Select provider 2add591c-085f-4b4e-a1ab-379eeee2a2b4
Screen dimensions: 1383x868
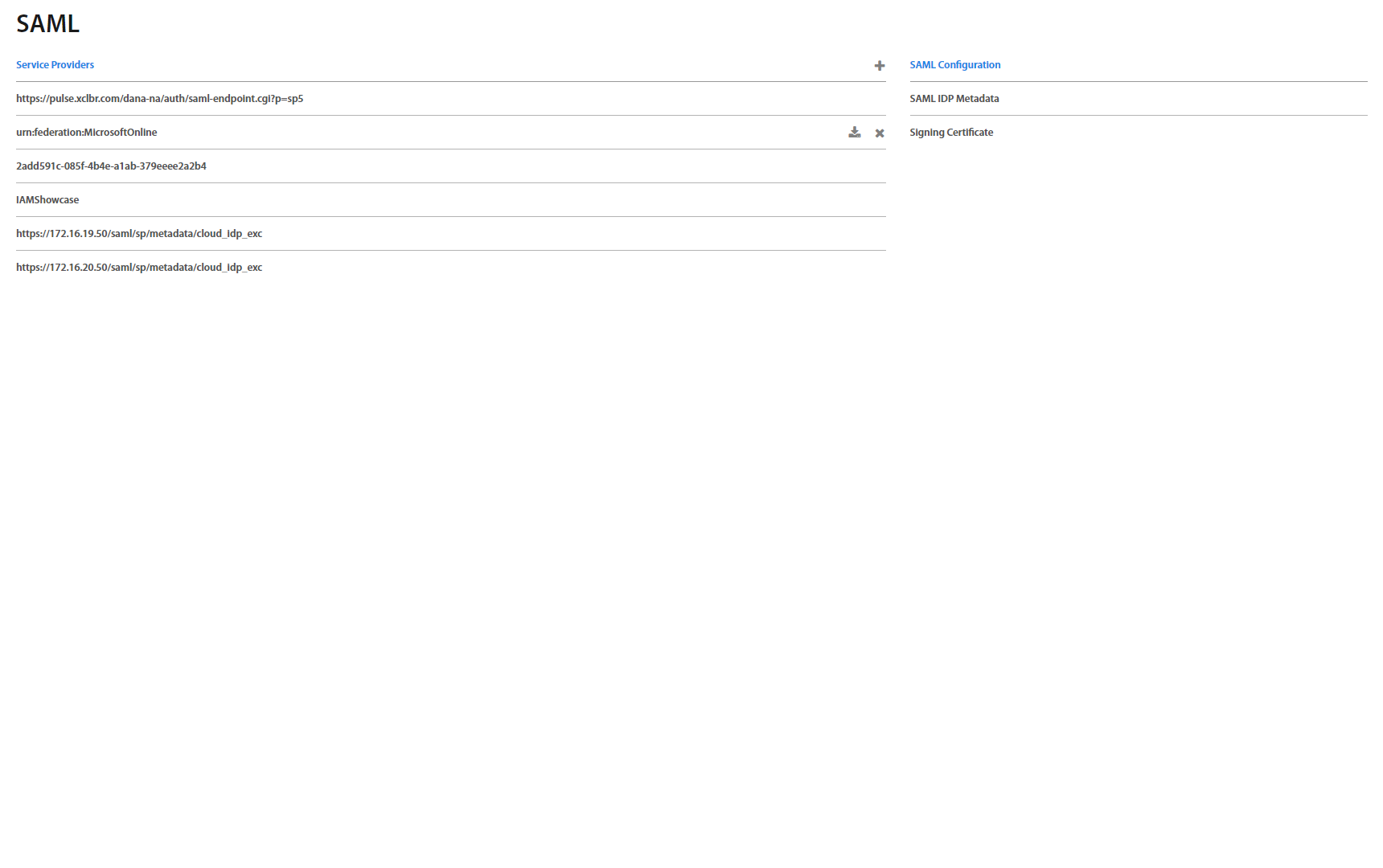(x=111, y=166)
